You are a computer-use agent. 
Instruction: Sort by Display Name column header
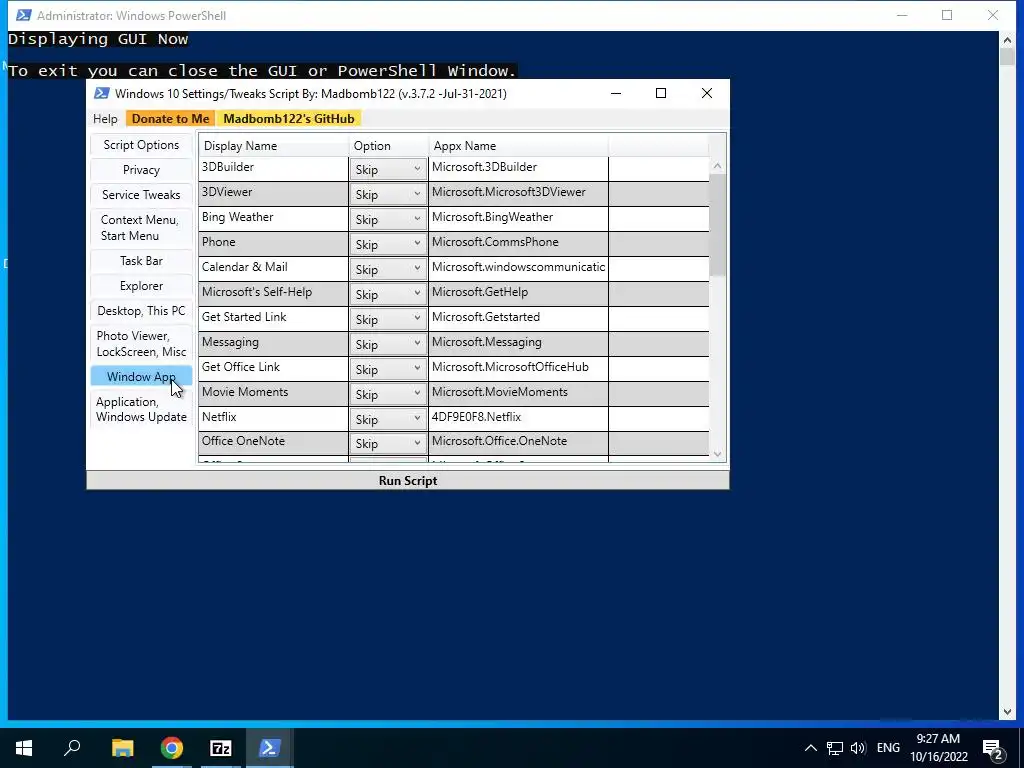point(273,146)
